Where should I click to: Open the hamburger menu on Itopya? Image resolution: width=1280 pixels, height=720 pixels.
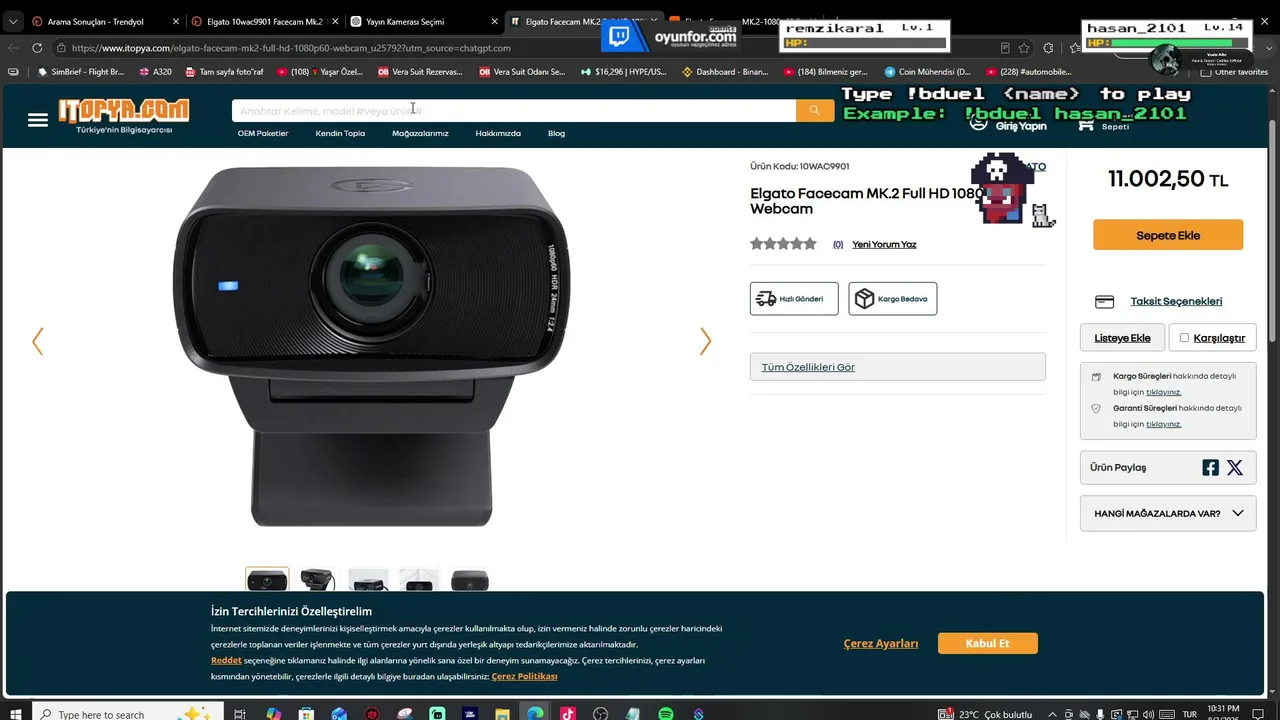(x=38, y=120)
